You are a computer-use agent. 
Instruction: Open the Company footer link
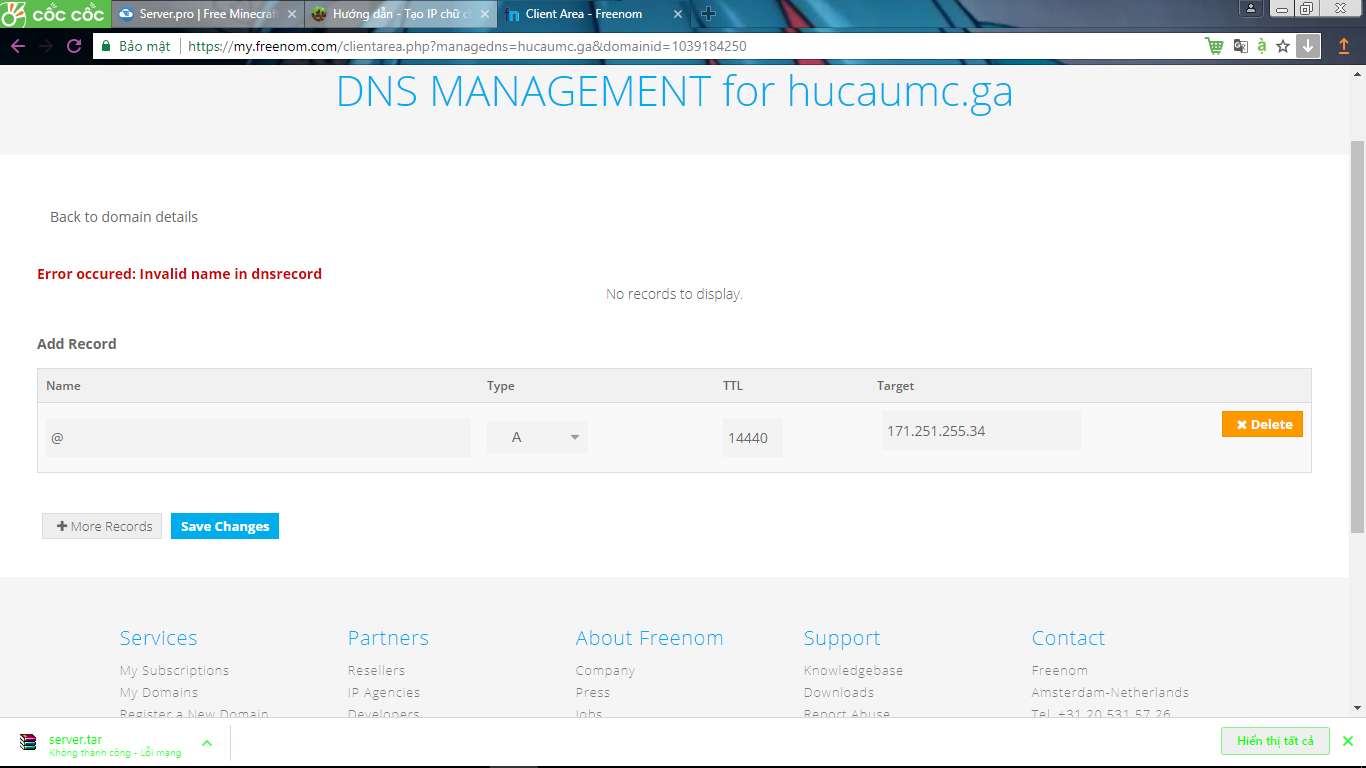pyautogui.click(x=605, y=670)
